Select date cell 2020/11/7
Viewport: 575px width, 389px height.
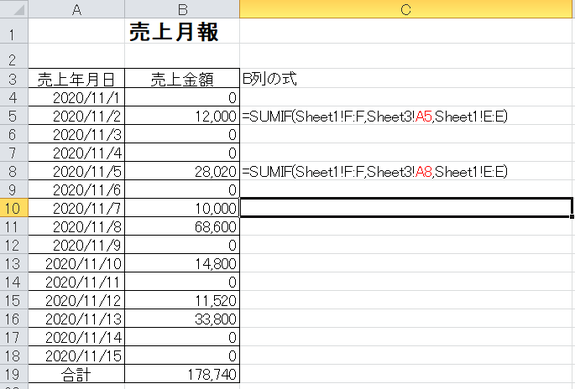click(77, 208)
